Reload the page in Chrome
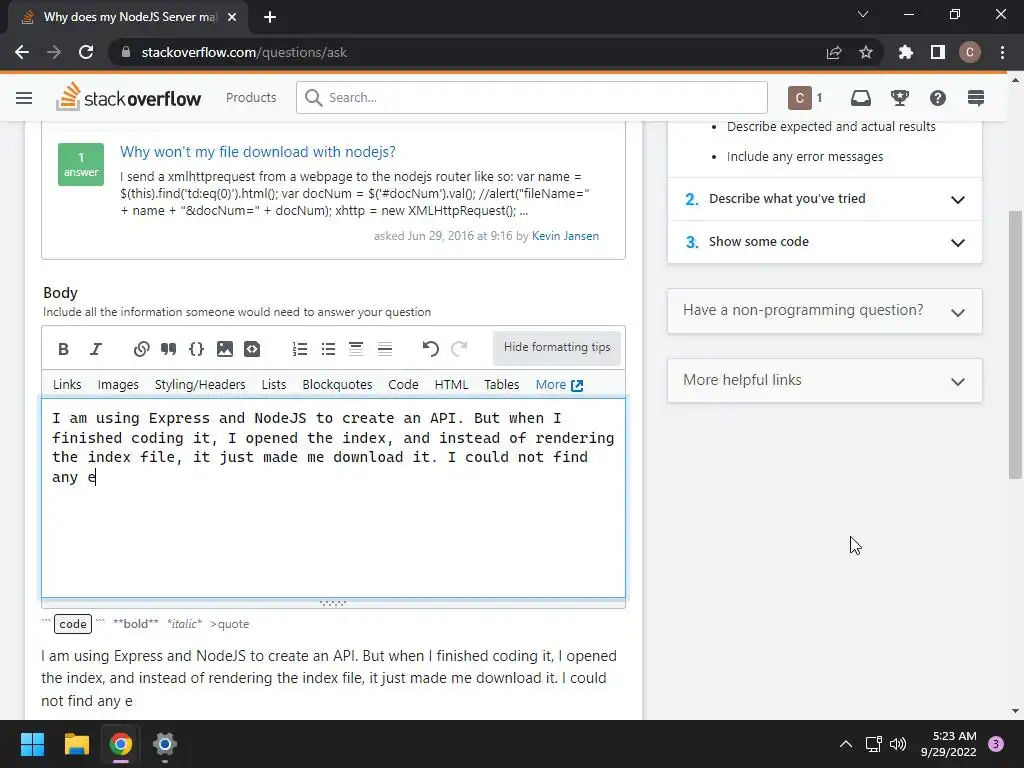This screenshot has height=768, width=1024. (86, 52)
